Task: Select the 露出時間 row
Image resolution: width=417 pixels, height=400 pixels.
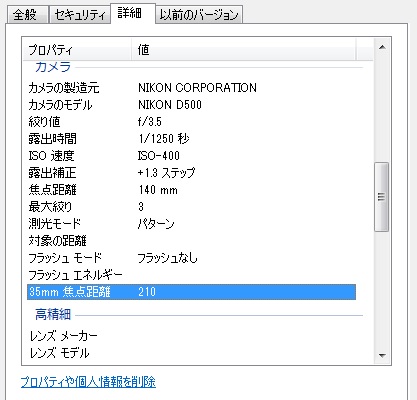Action: (x=191, y=139)
